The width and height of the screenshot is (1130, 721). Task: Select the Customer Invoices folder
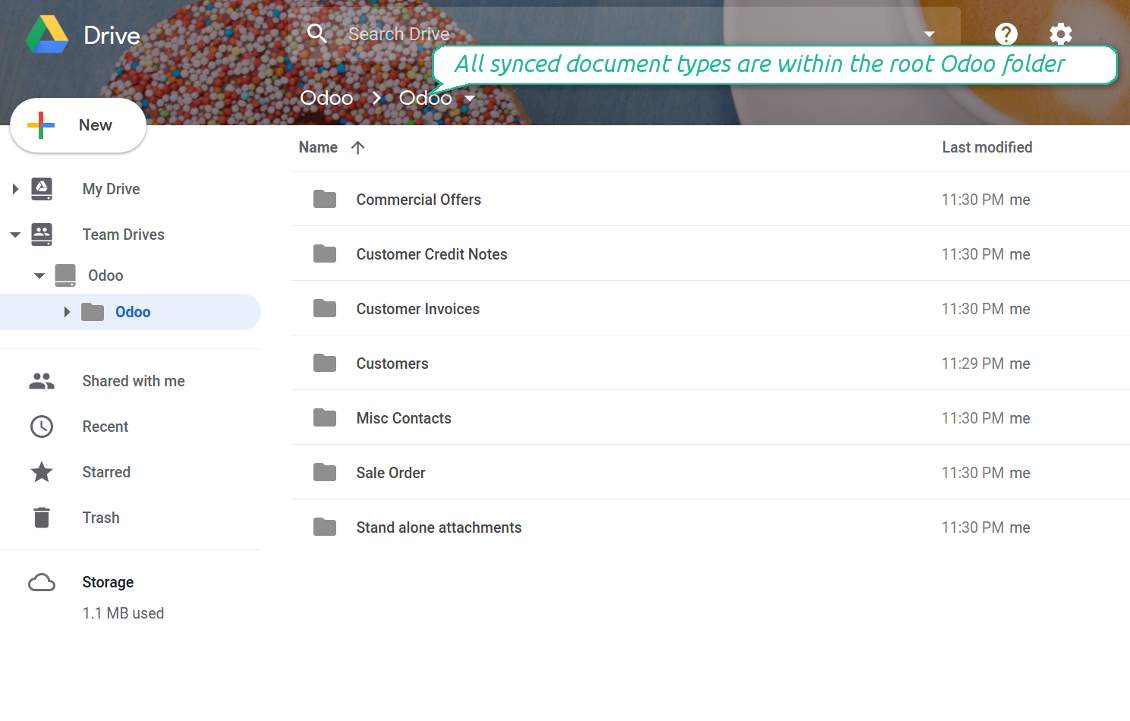[710, 309]
